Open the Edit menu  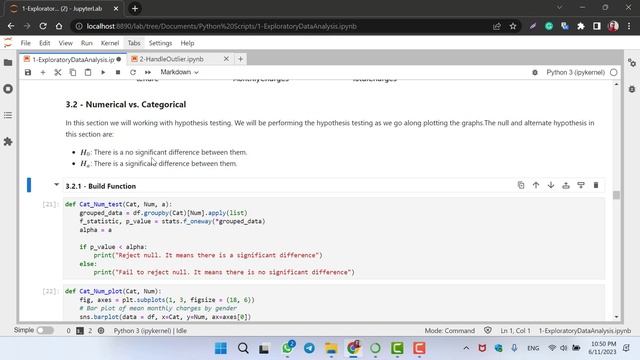click(44, 43)
